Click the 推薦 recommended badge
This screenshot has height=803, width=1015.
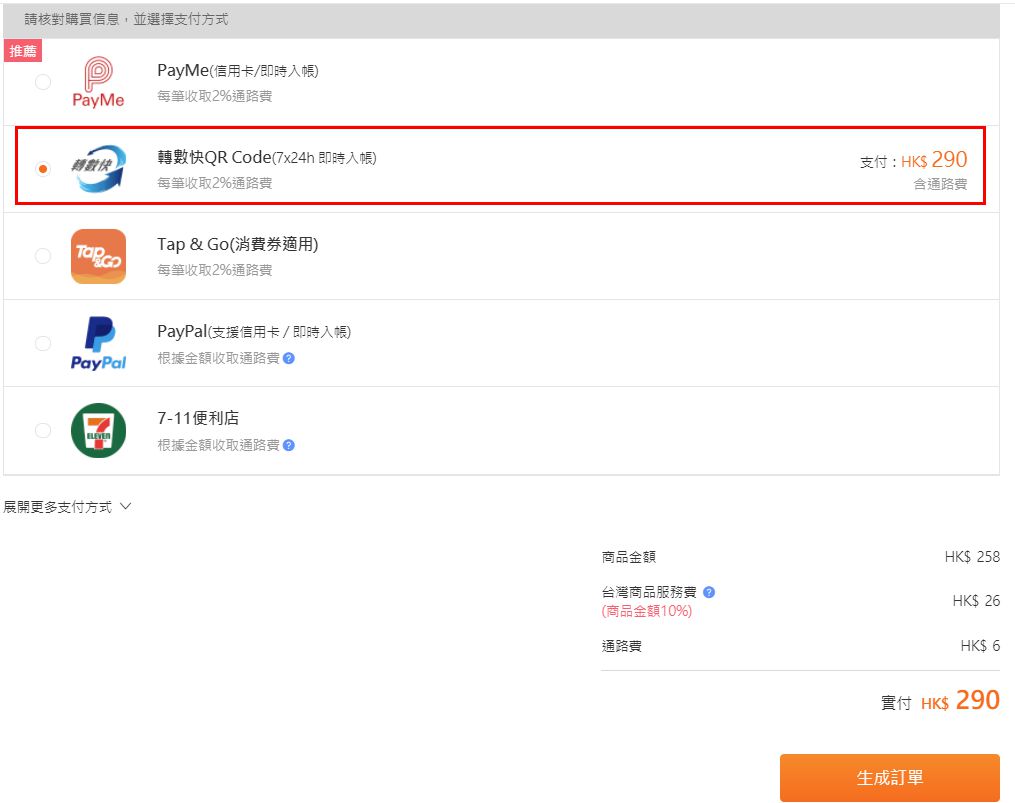22,51
